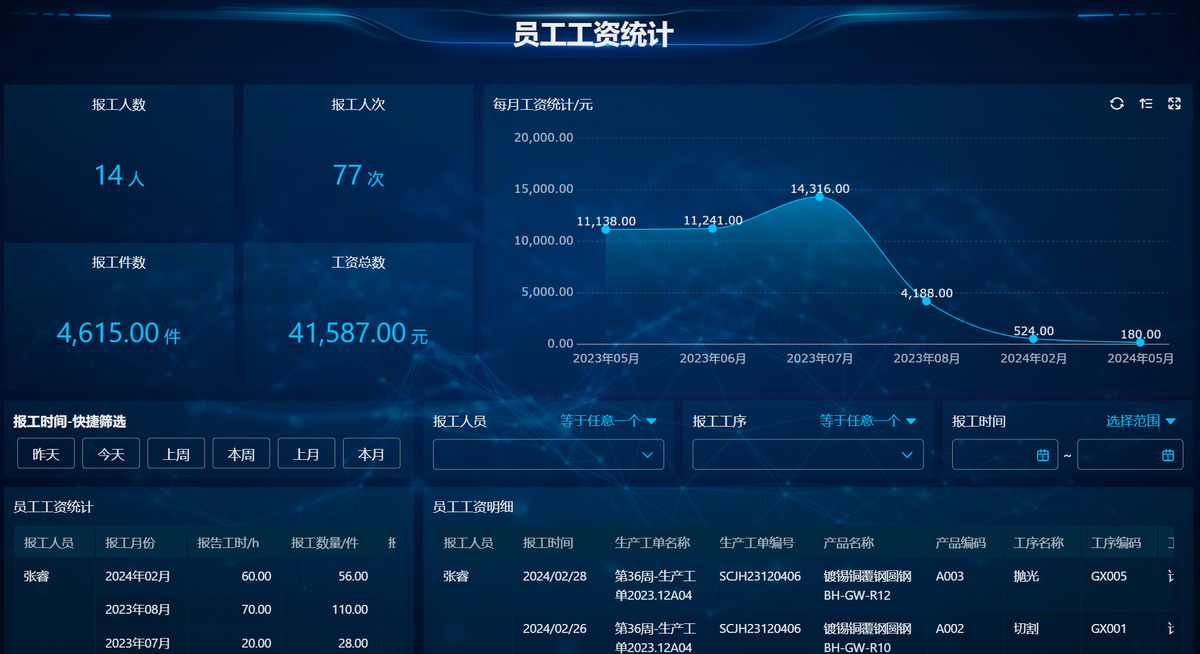Click the 报工月份 column header
This screenshot has width=1200, height=654.
(x=130, y=543)
